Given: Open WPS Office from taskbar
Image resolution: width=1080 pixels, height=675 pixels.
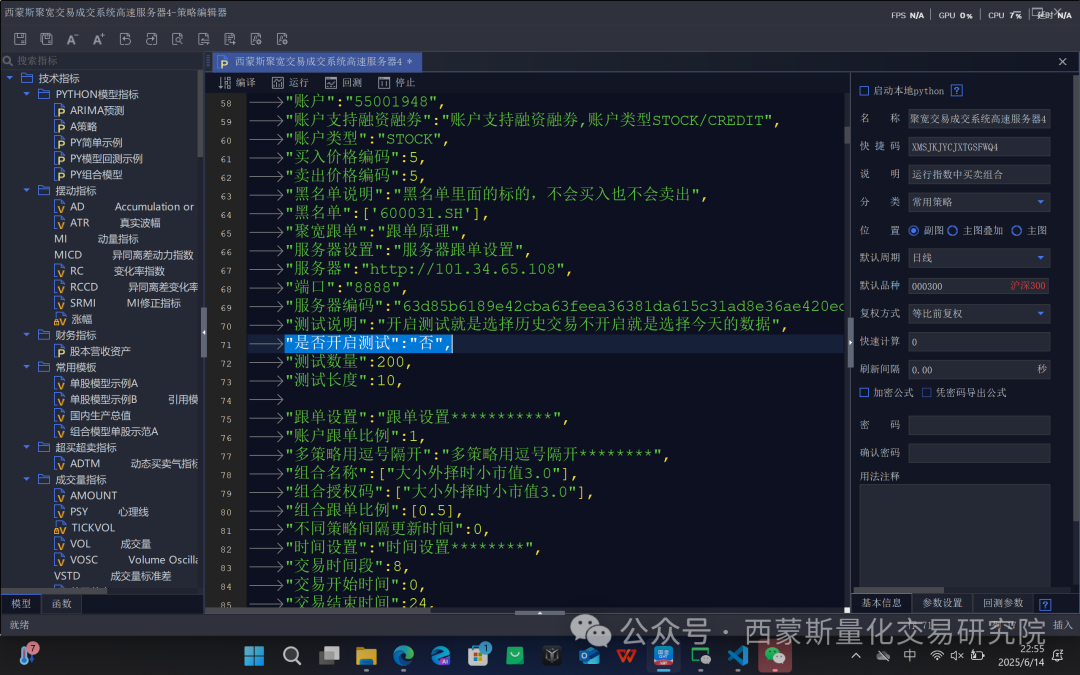Looking at the screenshot, I should coord(626,655).
